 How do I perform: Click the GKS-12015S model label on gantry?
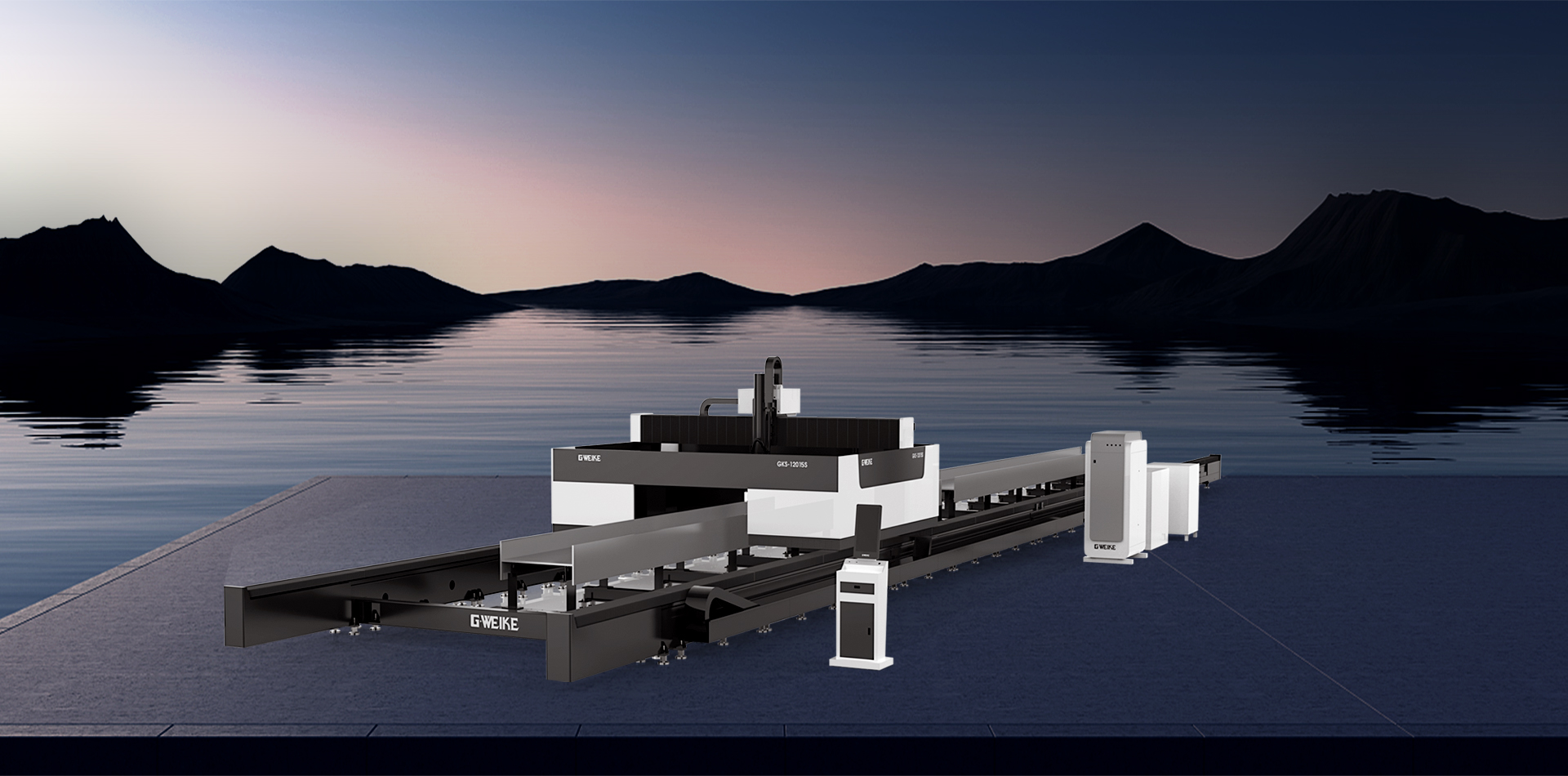coord(793,463)
